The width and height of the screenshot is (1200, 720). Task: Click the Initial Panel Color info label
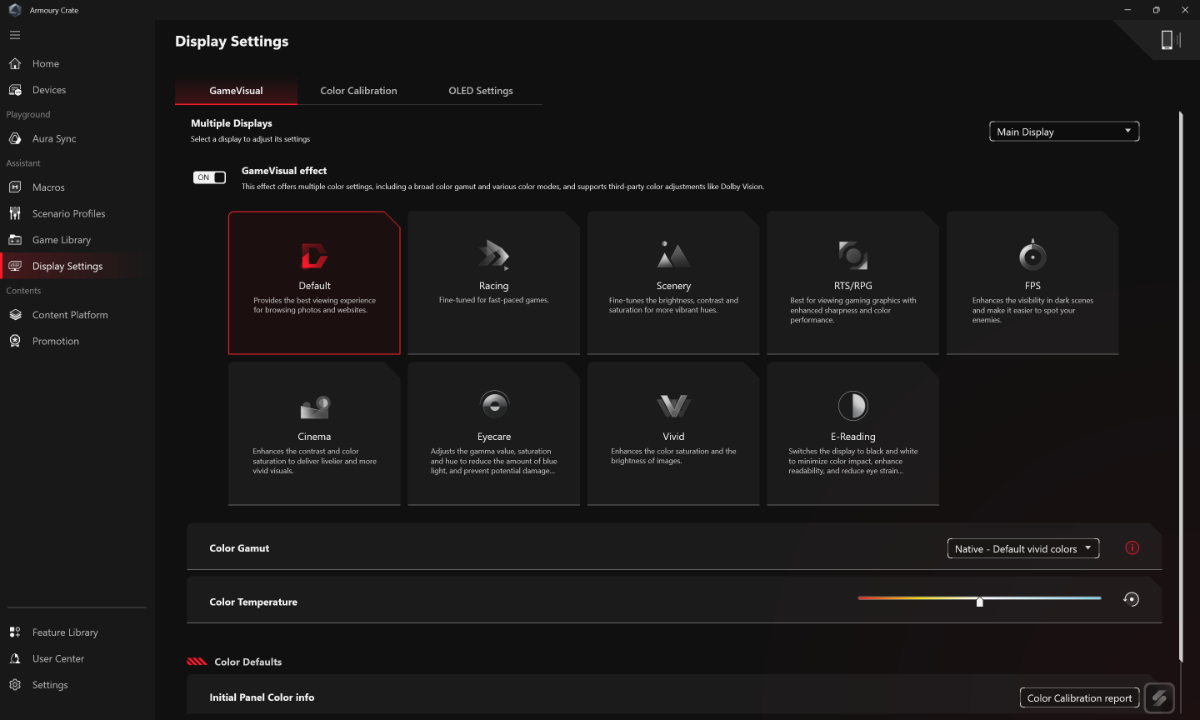point(262,697)
